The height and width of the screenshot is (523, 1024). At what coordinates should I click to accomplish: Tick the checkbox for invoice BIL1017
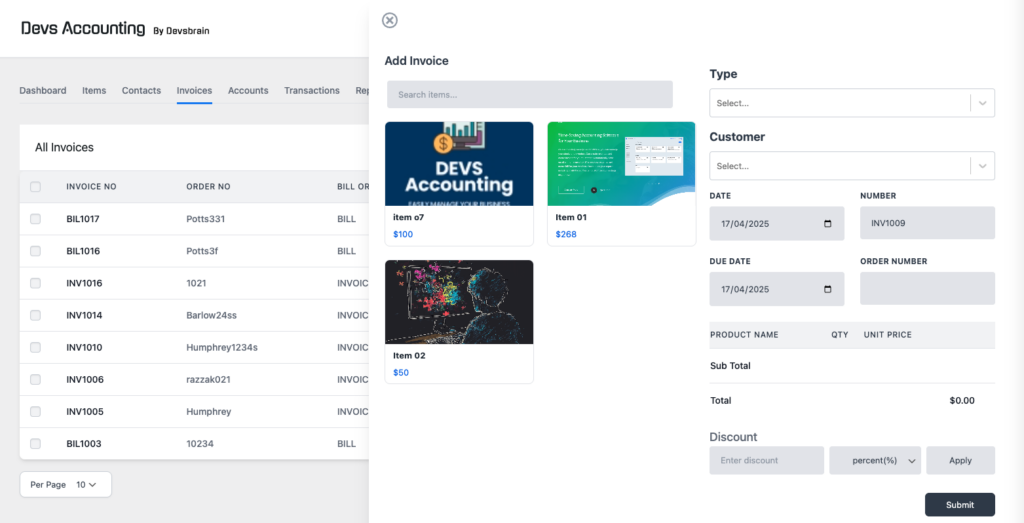(x=35, y=219)
